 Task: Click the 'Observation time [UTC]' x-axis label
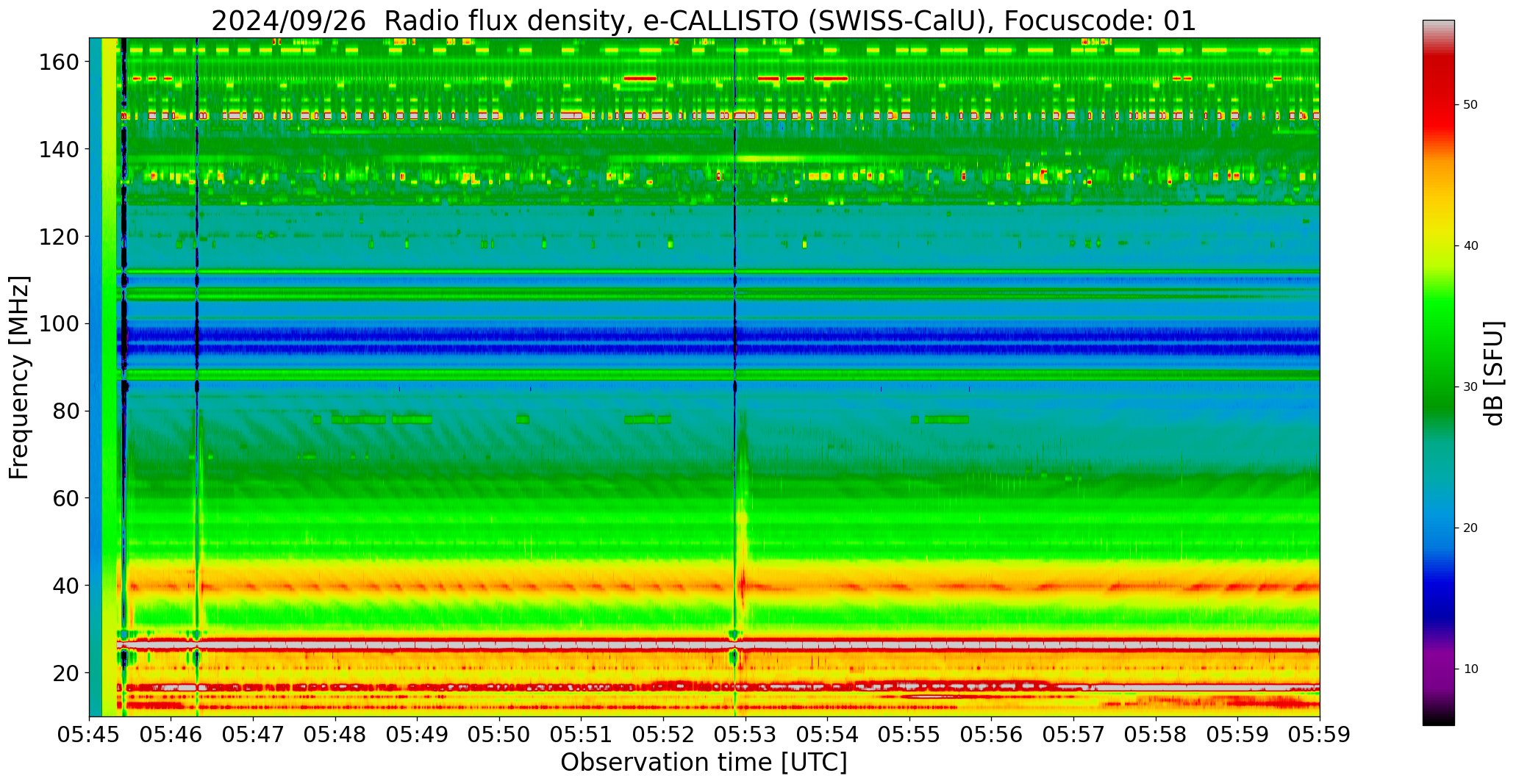(704, 763)
